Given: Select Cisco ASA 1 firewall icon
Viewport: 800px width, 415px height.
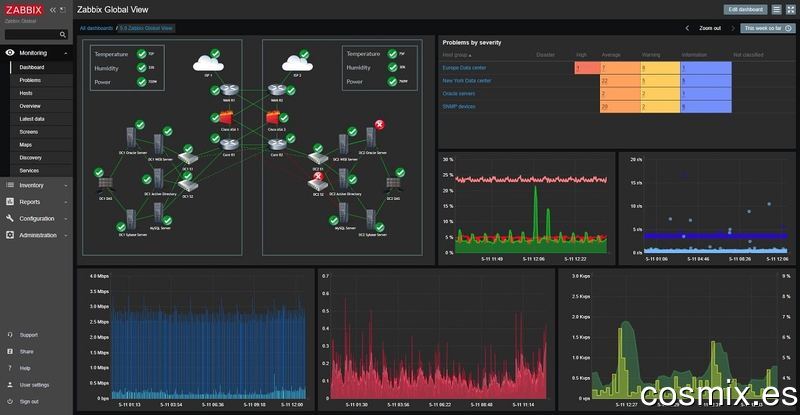Looking at the screenshot, I should (x=226, y=118).
